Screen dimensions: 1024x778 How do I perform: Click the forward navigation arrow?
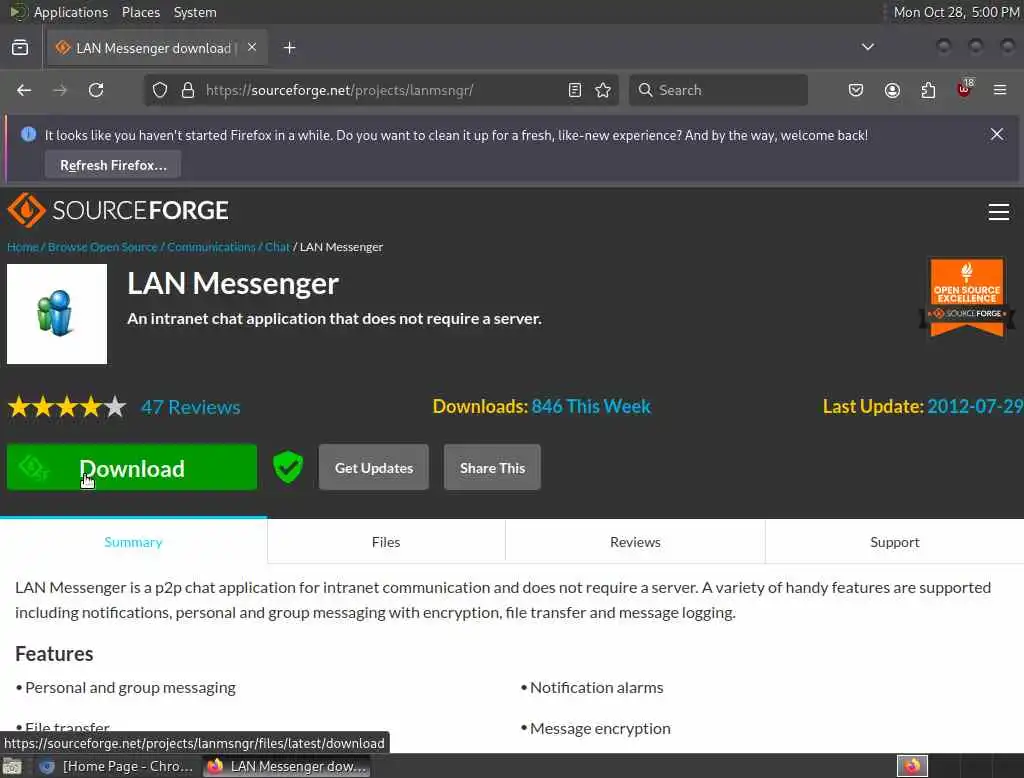(x=60, y=90)
